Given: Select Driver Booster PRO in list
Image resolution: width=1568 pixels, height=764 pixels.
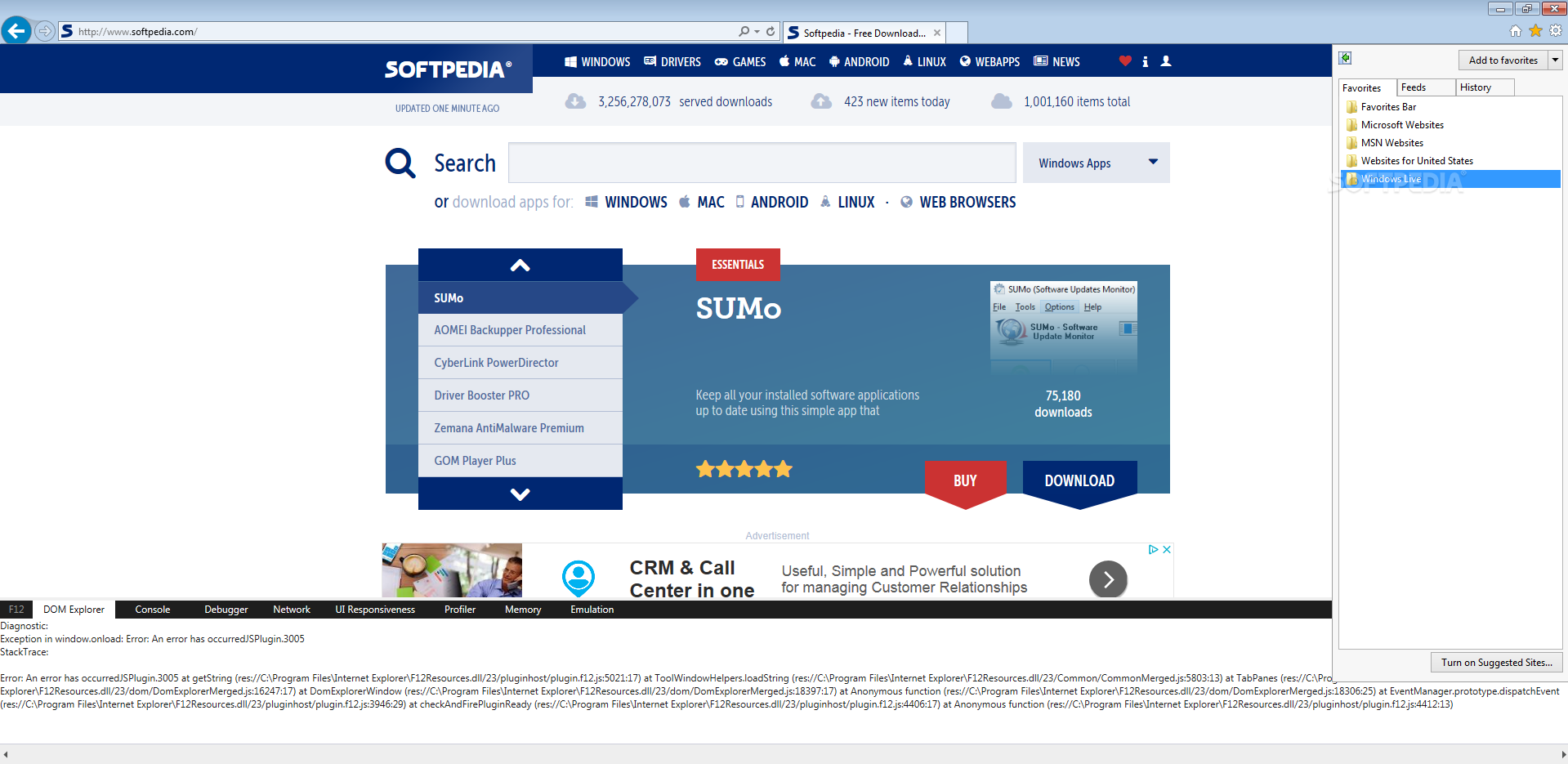Looking at the screenshot, I should [520, 395].
